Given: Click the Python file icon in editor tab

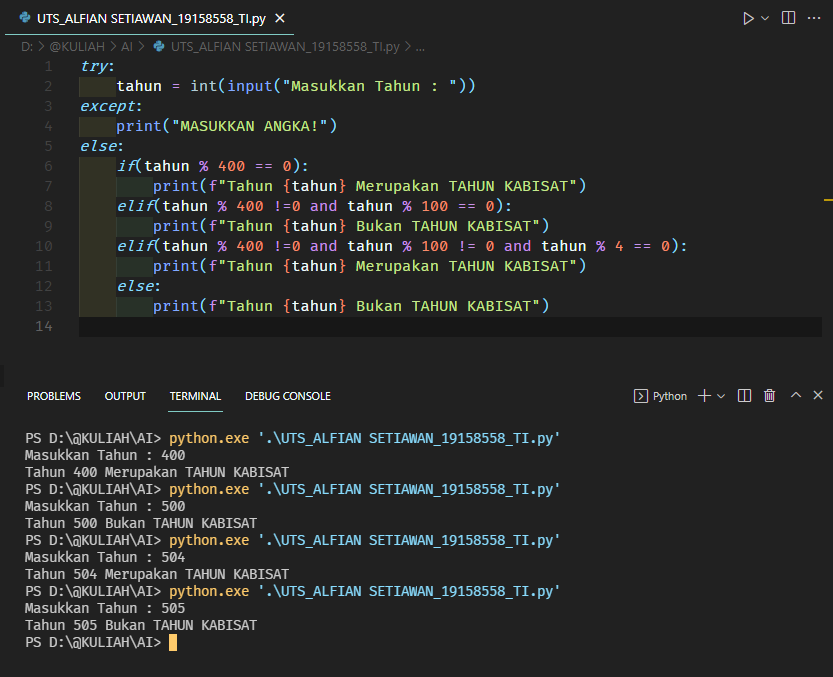Looking at the screenshot, I should click(25, 18).
